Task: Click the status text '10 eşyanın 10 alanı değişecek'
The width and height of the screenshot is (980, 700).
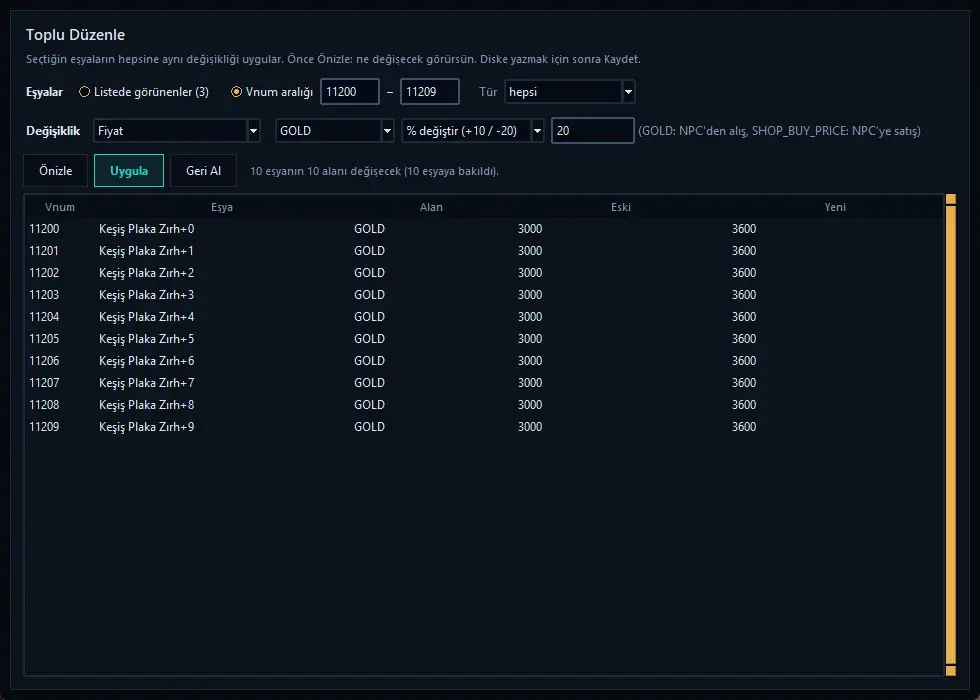Action: 326,171
